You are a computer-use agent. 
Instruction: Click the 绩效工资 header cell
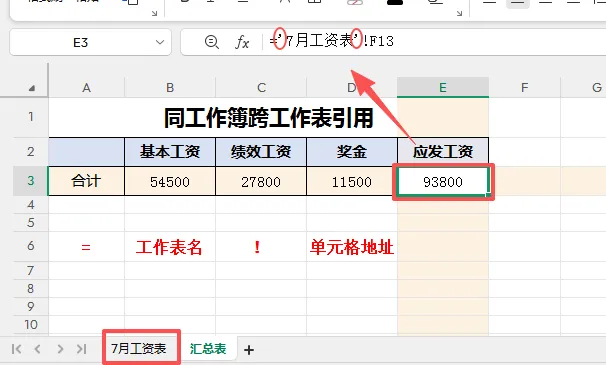tap(261, 152)
